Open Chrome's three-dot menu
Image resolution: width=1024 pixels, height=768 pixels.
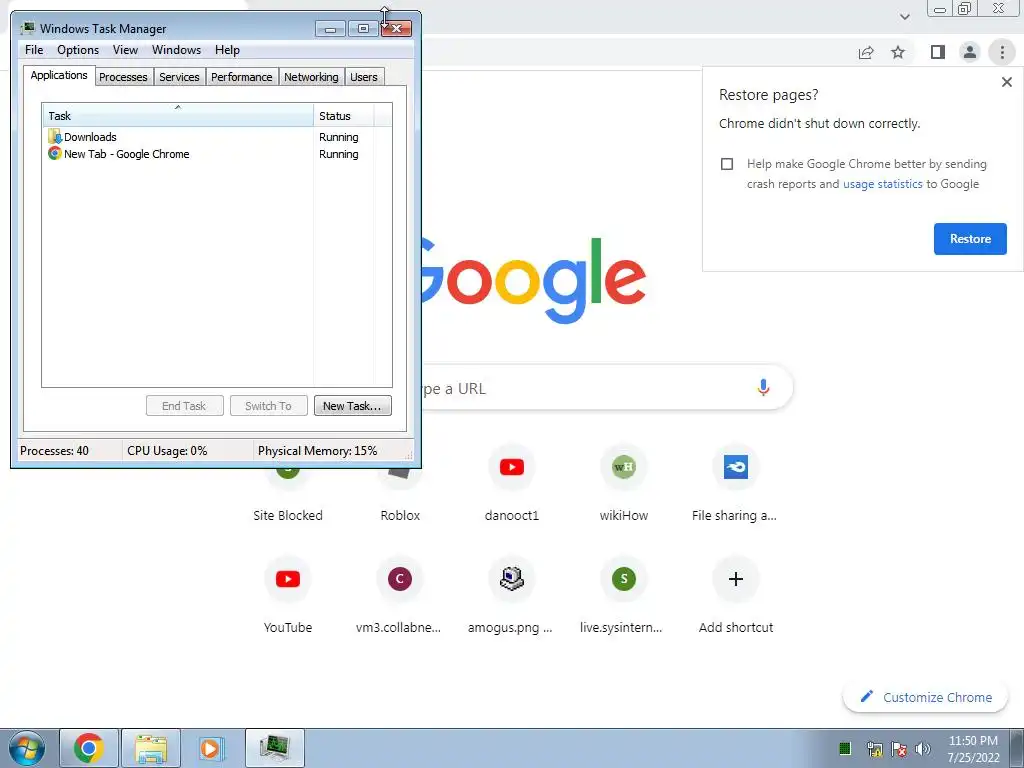tap(1002, 52)
